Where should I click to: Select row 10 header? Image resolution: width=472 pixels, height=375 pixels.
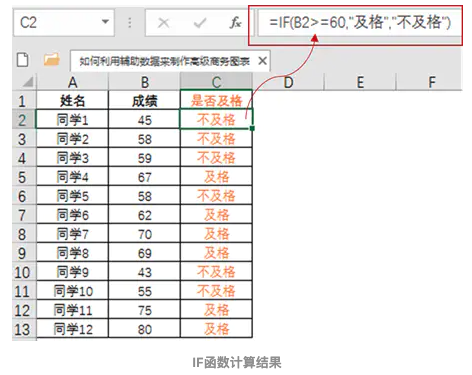point(23,272)
